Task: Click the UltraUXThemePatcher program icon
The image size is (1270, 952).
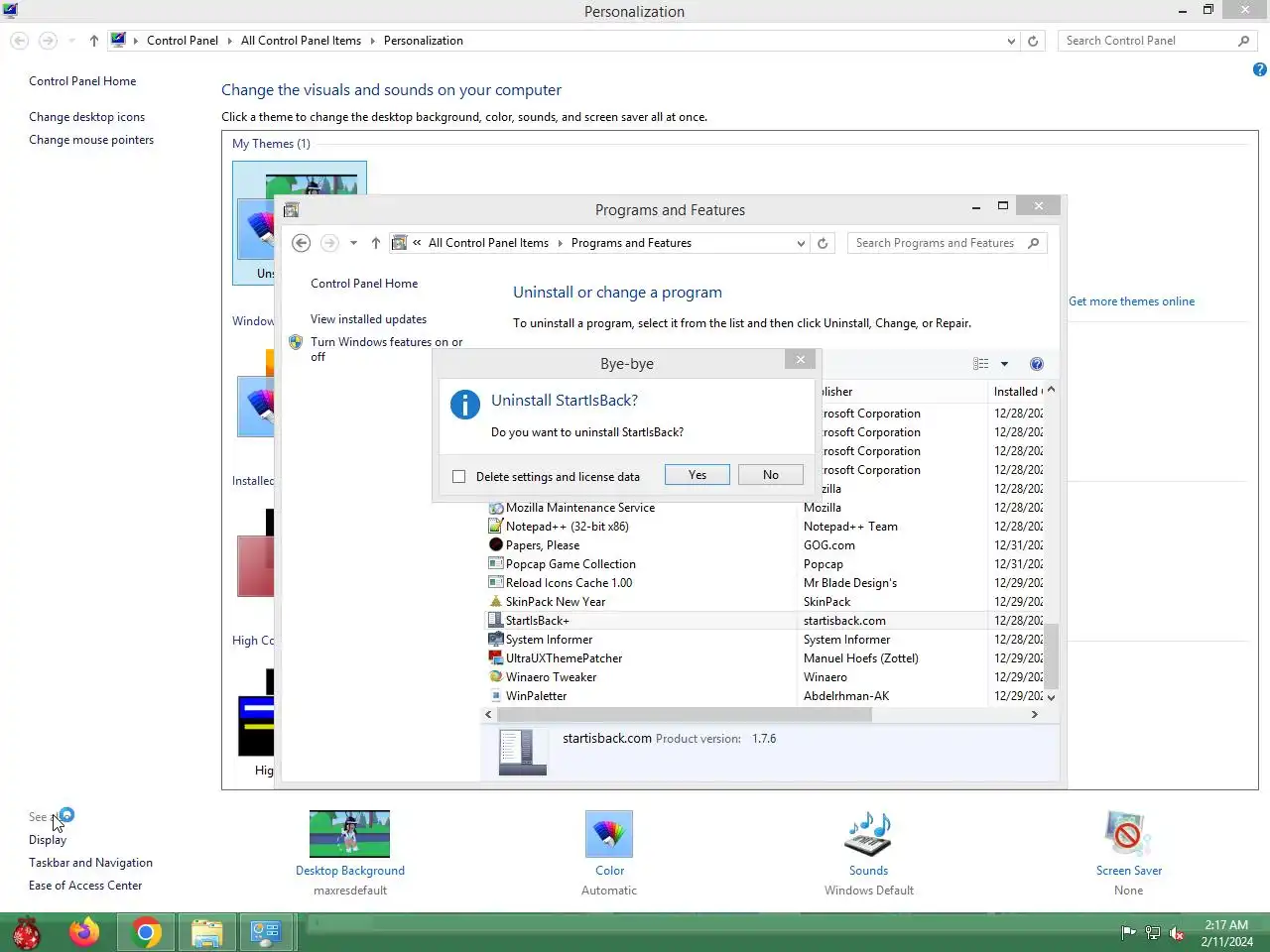Action: (x=496, y=658)
